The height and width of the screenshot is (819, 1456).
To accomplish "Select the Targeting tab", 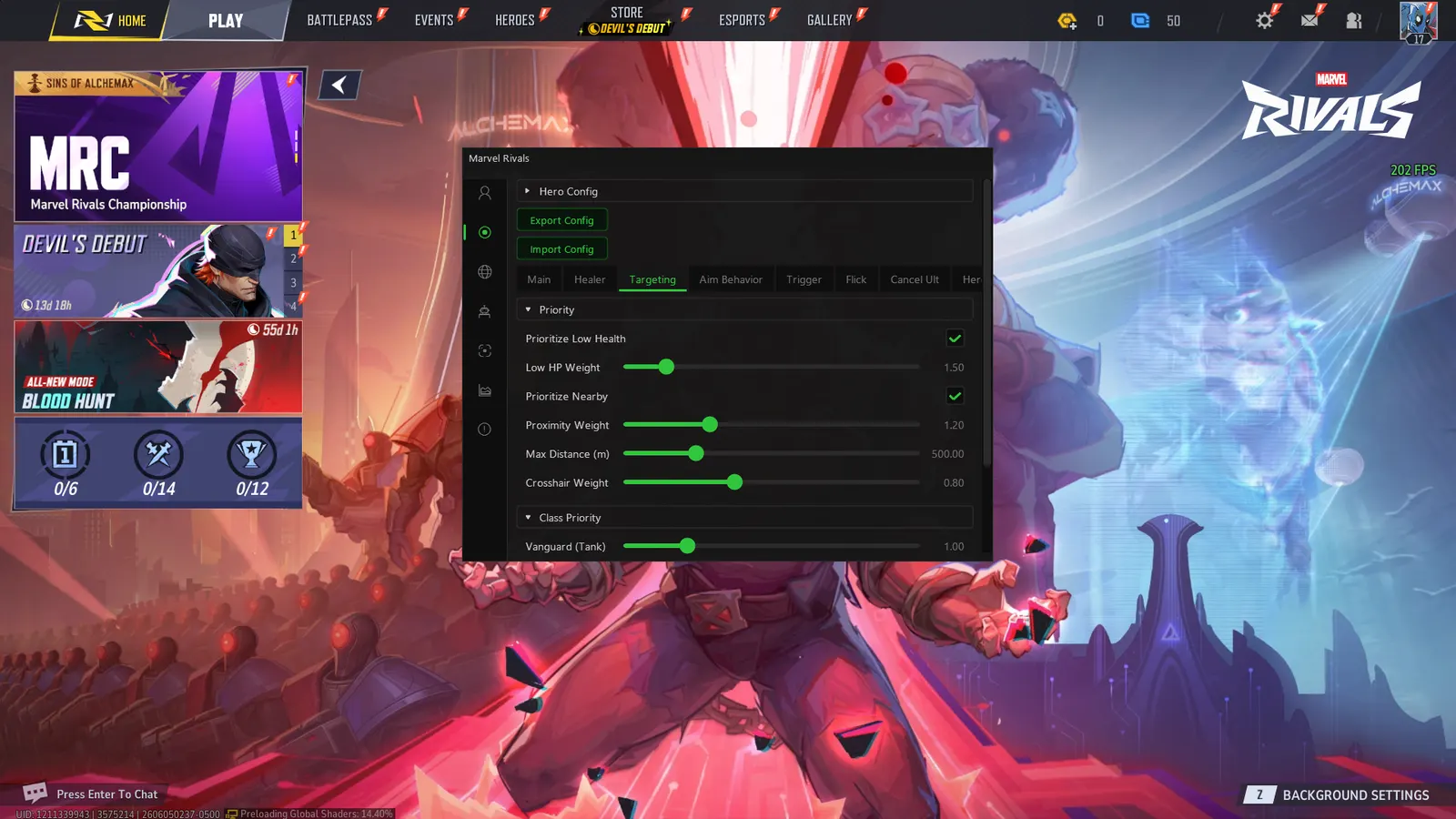I will pyautogui.click(x=652, y=279).
